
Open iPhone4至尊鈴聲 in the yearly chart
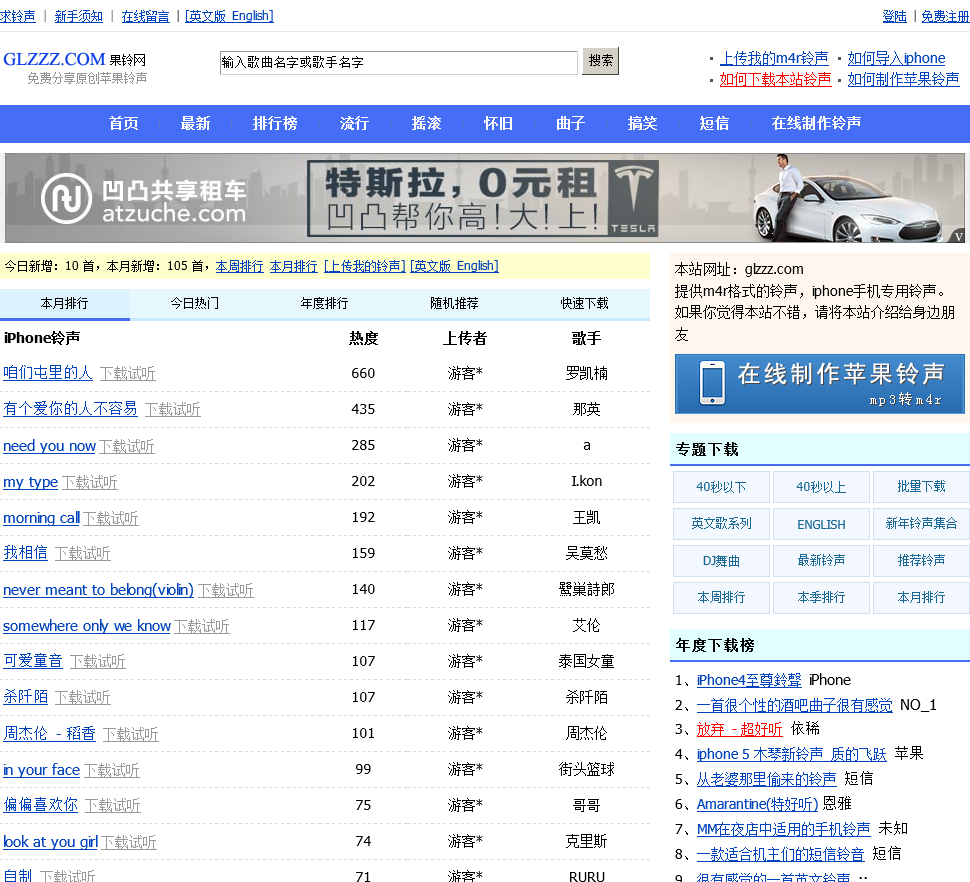[749, 680]
